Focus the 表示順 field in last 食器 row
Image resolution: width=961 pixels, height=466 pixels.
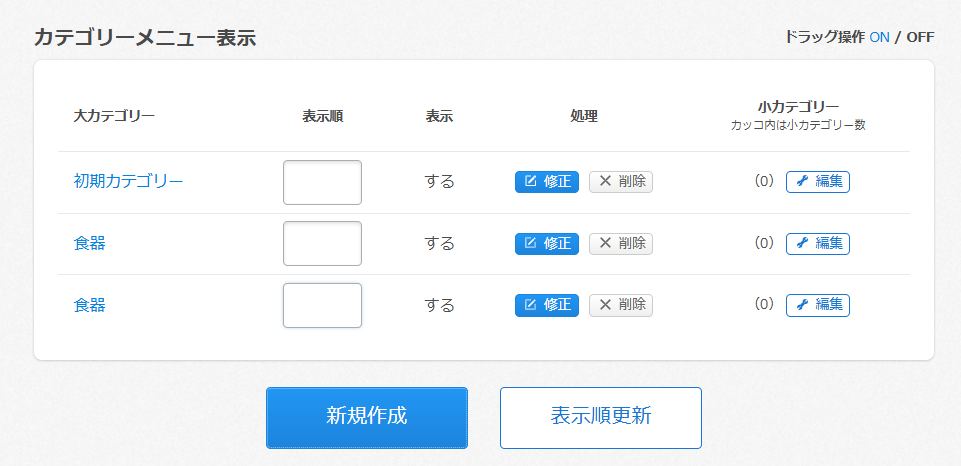tap(322, 305)
